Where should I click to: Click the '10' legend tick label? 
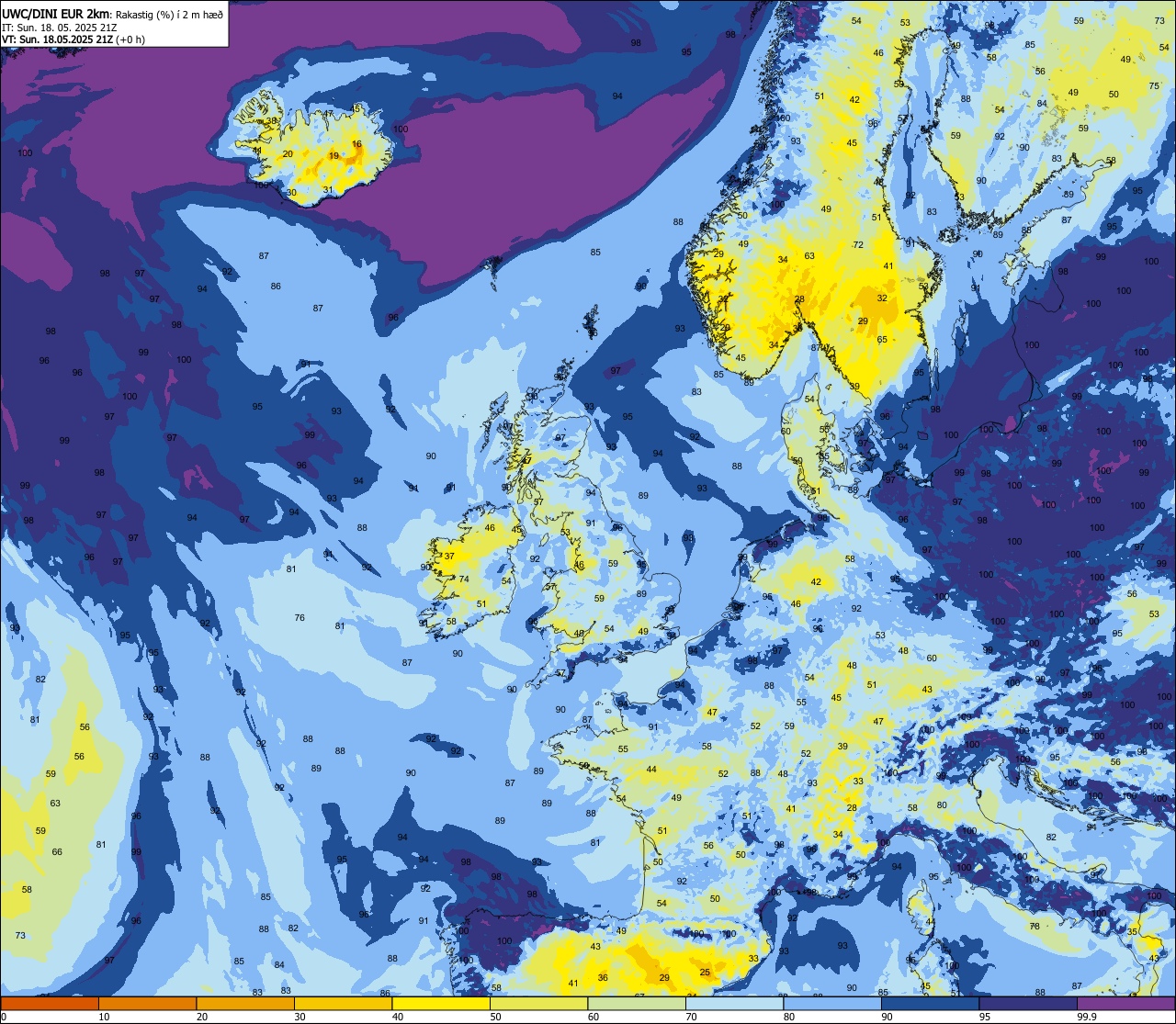click(104, 1017)
